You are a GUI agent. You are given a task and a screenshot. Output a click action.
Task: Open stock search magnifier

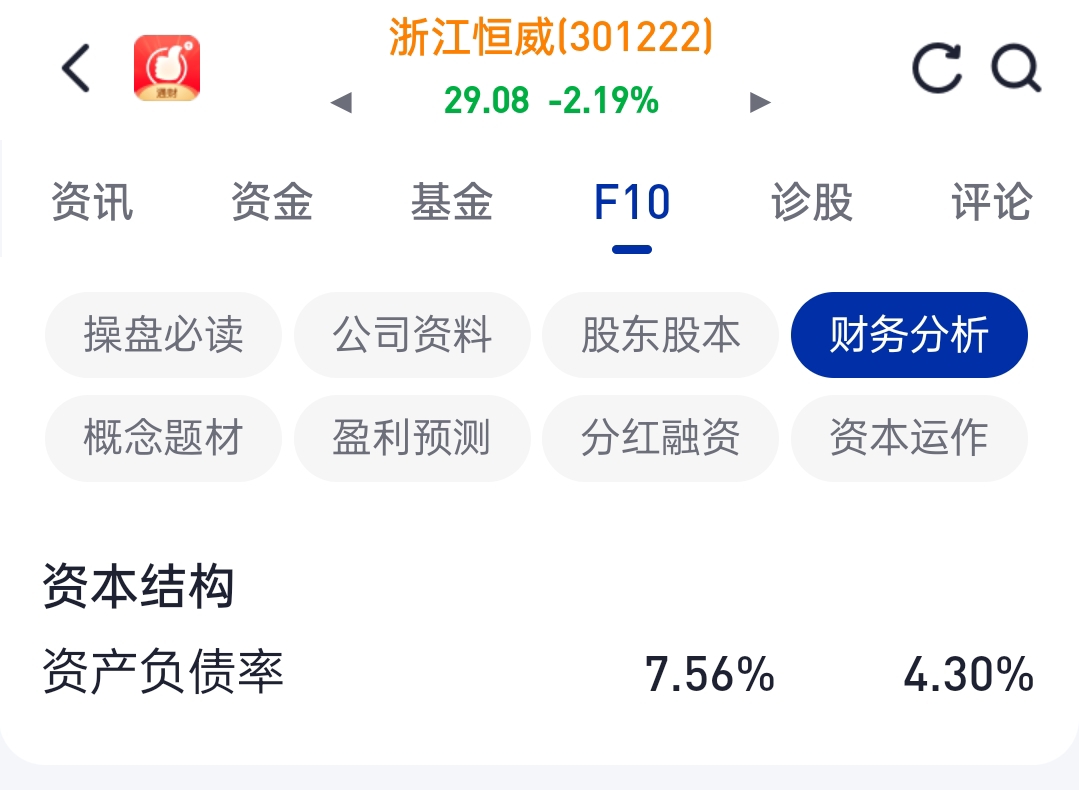1016,67
